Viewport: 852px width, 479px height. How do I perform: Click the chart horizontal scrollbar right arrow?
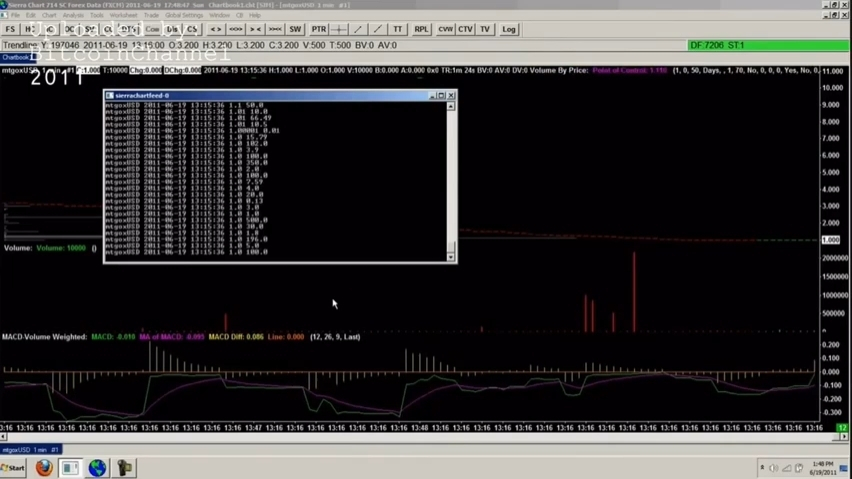click(844, 437)
